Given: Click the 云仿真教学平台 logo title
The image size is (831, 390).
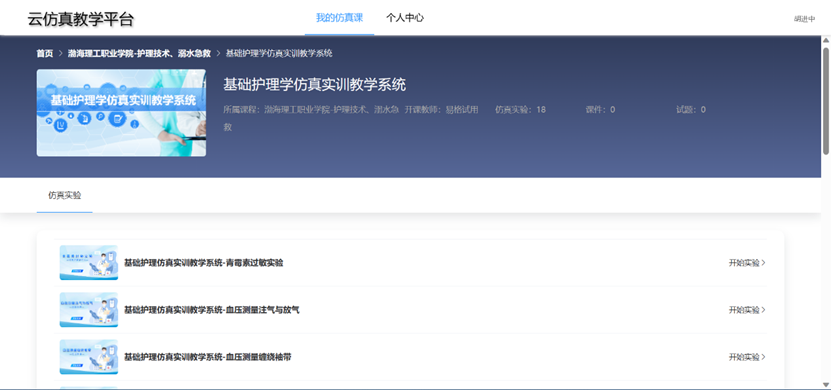Looking at the screenshot, I should click(81, 19).
